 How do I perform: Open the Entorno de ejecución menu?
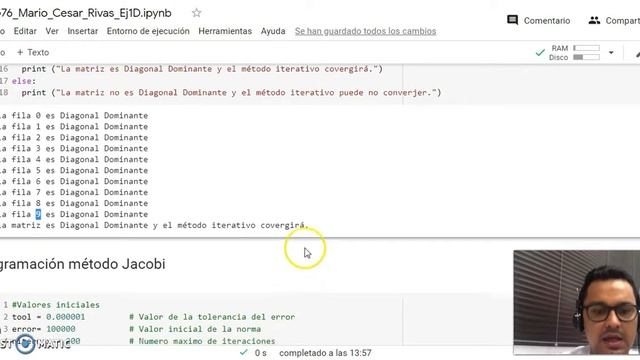point(148,31)
